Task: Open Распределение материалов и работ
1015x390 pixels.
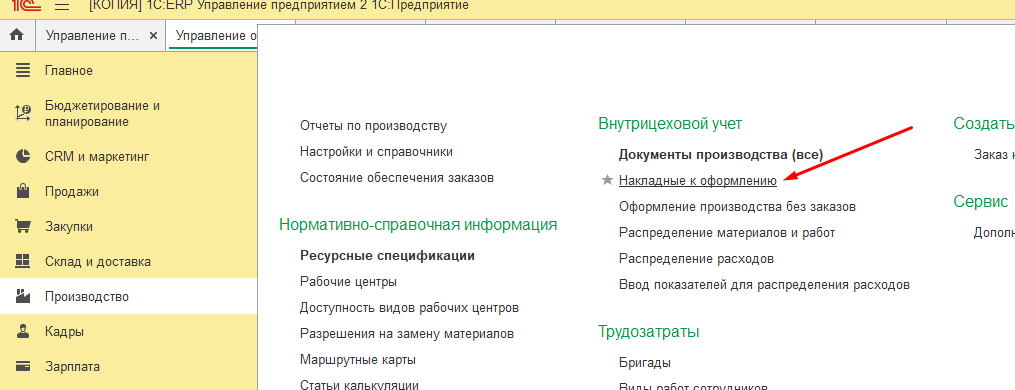Action: [x=727, y=233]
